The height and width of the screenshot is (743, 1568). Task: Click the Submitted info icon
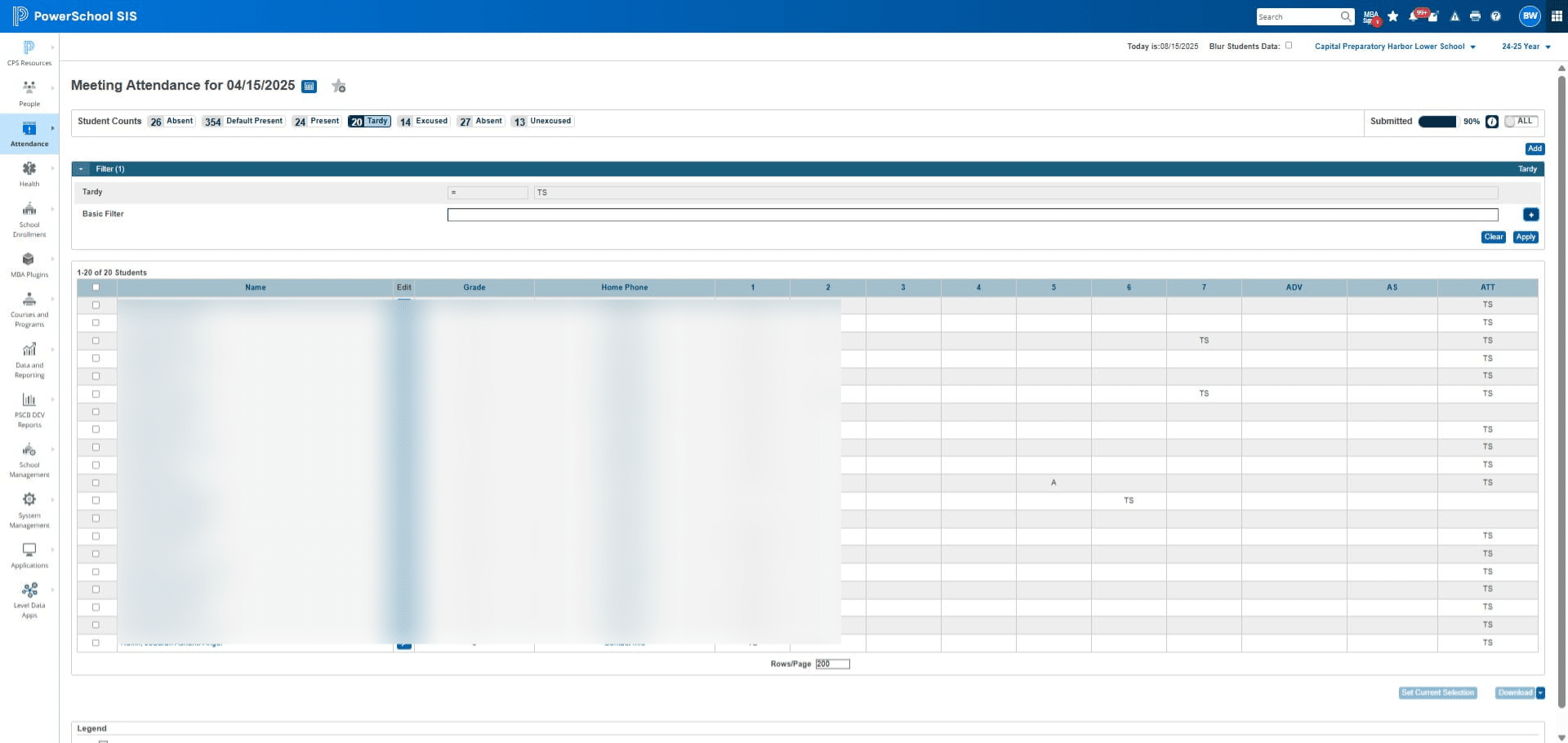1492,122
